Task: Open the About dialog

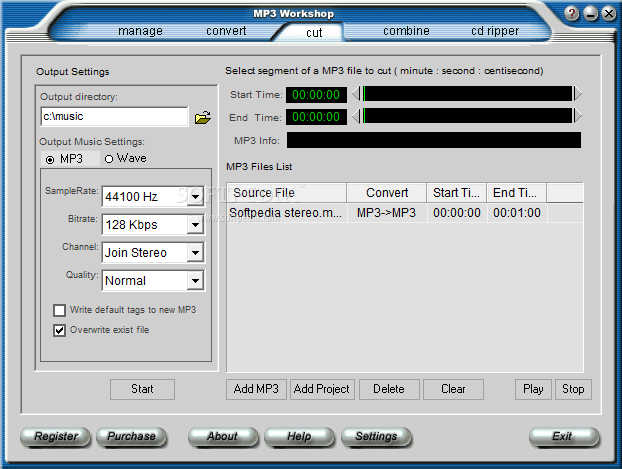Action: 223,437
